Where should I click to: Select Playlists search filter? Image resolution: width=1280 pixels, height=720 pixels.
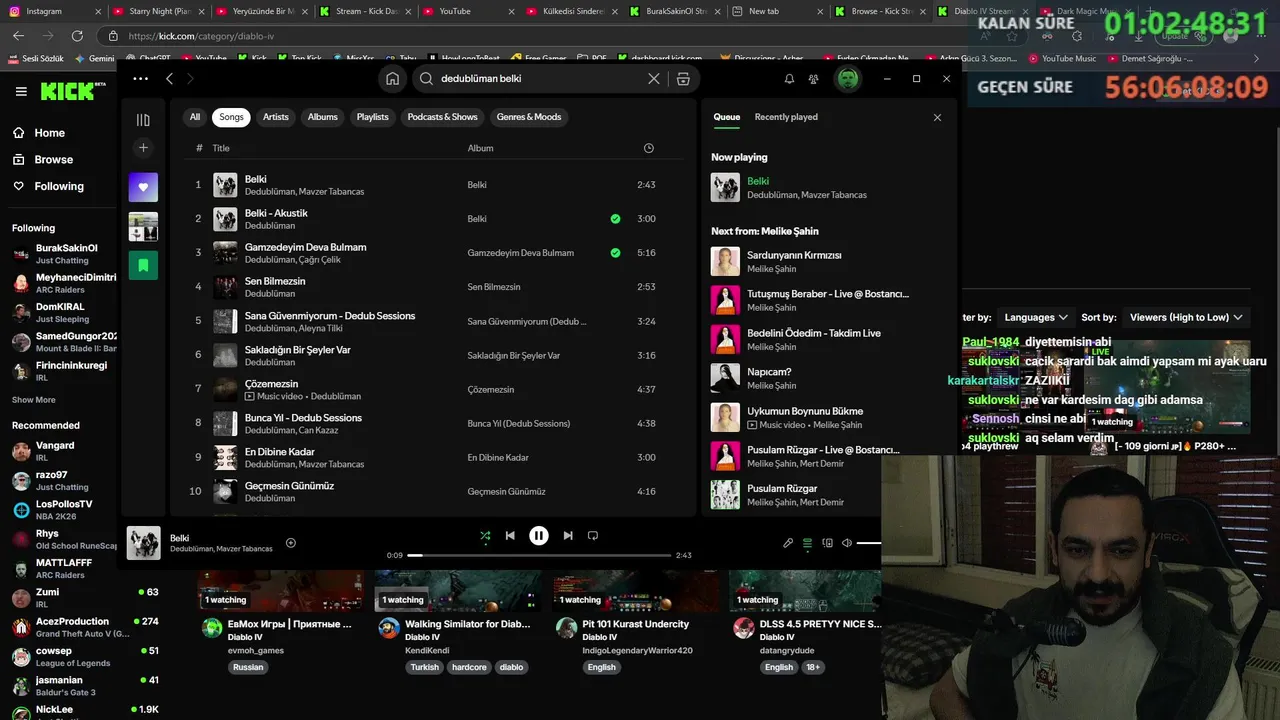click(x=373, y=117)
